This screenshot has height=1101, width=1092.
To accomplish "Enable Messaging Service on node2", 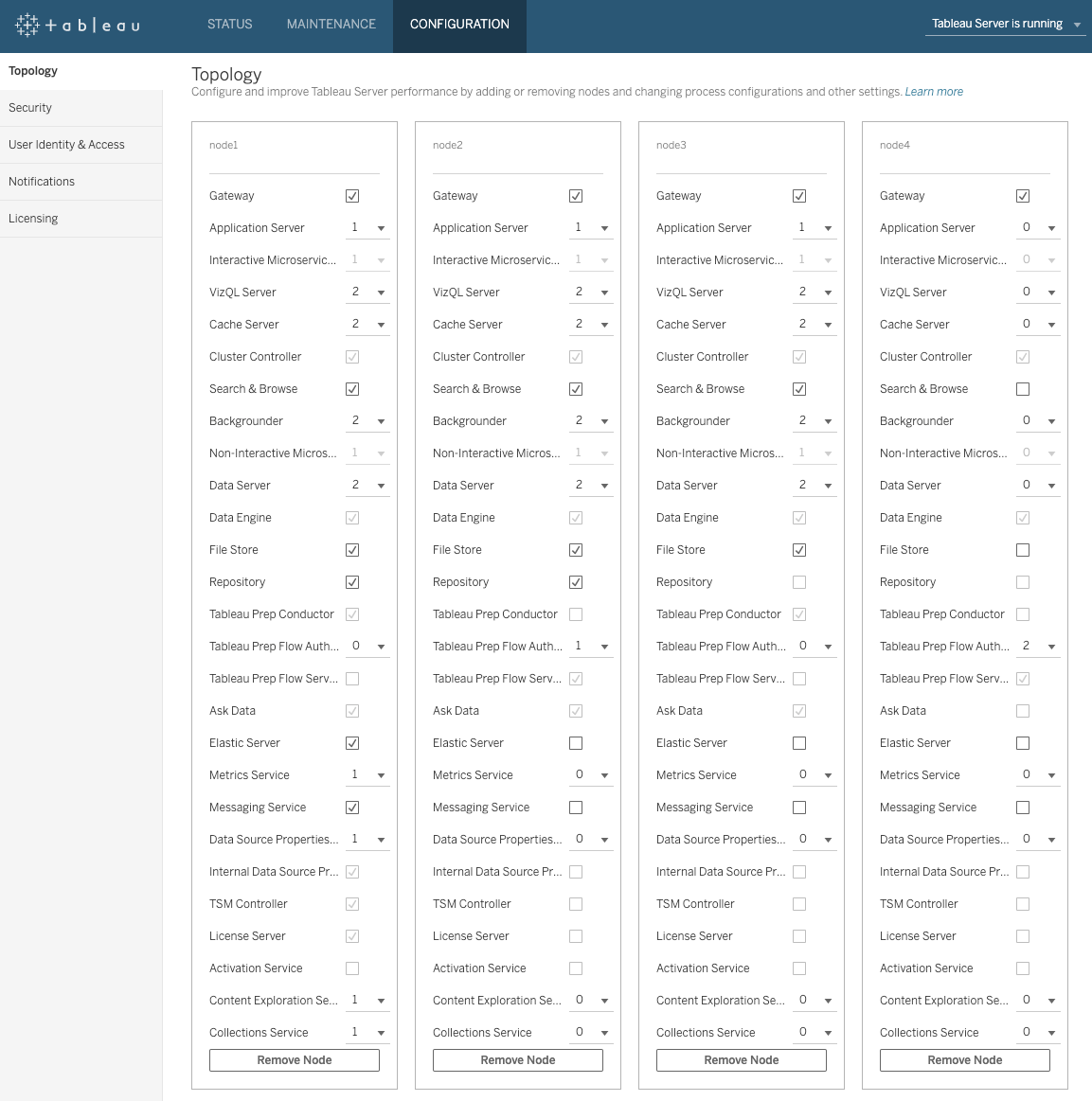I will click(576, 808).
